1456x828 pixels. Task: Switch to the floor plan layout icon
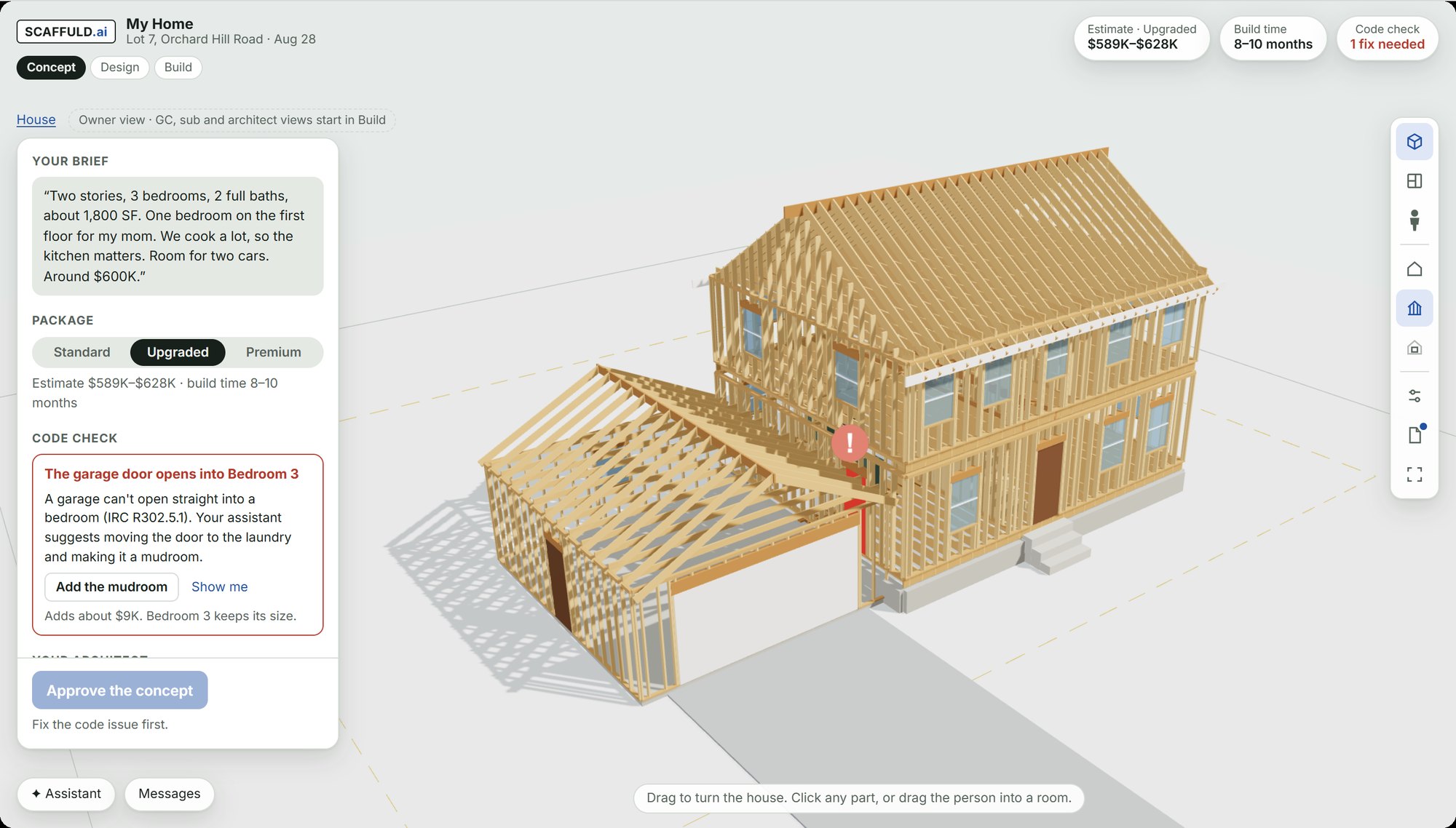pyautogui.click(x=1414, y=181)
